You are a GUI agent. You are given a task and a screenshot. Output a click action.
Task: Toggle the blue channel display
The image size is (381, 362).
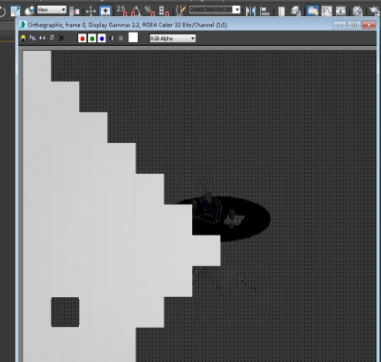pos(102,38)
